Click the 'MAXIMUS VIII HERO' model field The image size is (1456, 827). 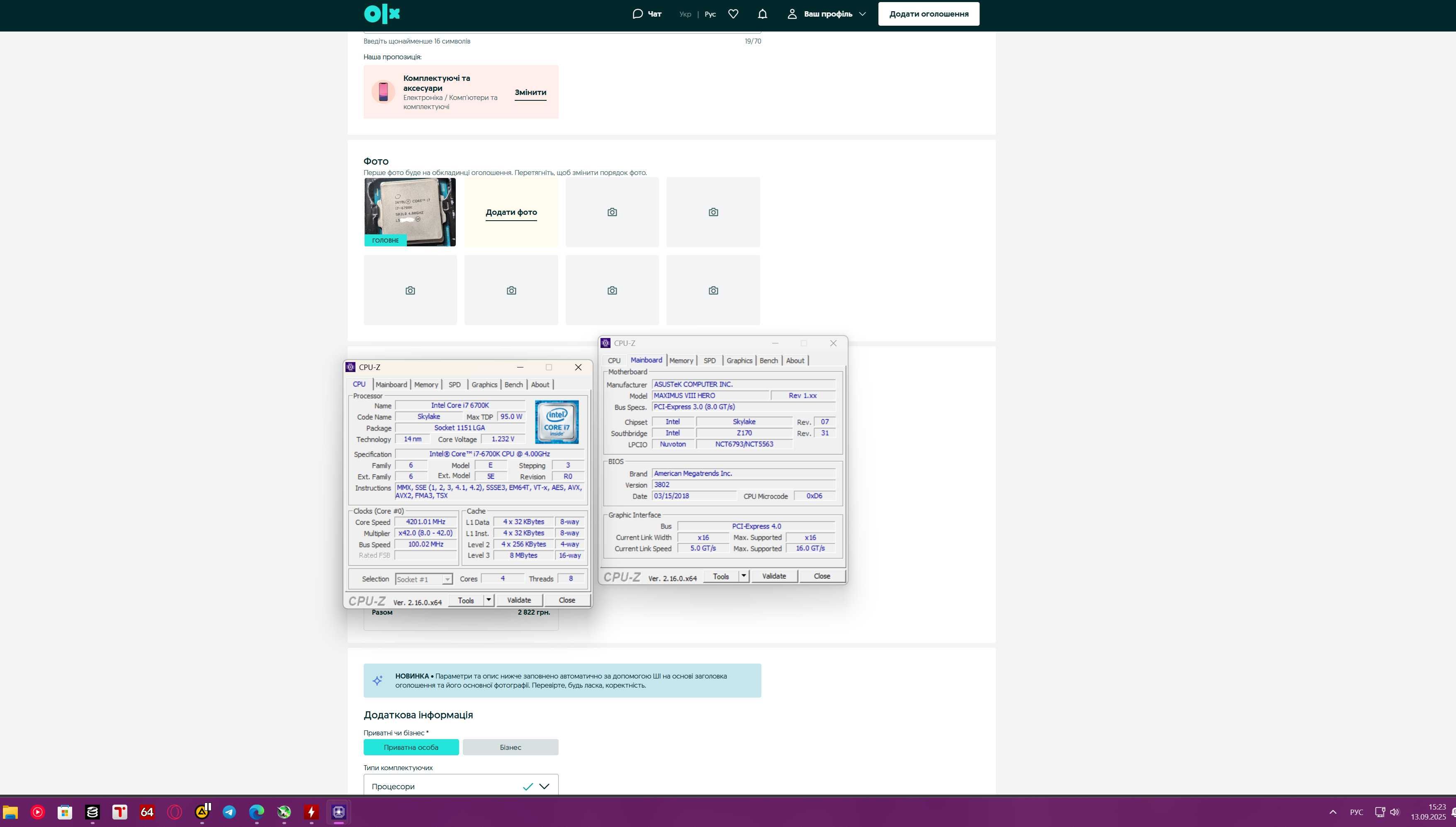pyautogui.click(x=710, y=396)
